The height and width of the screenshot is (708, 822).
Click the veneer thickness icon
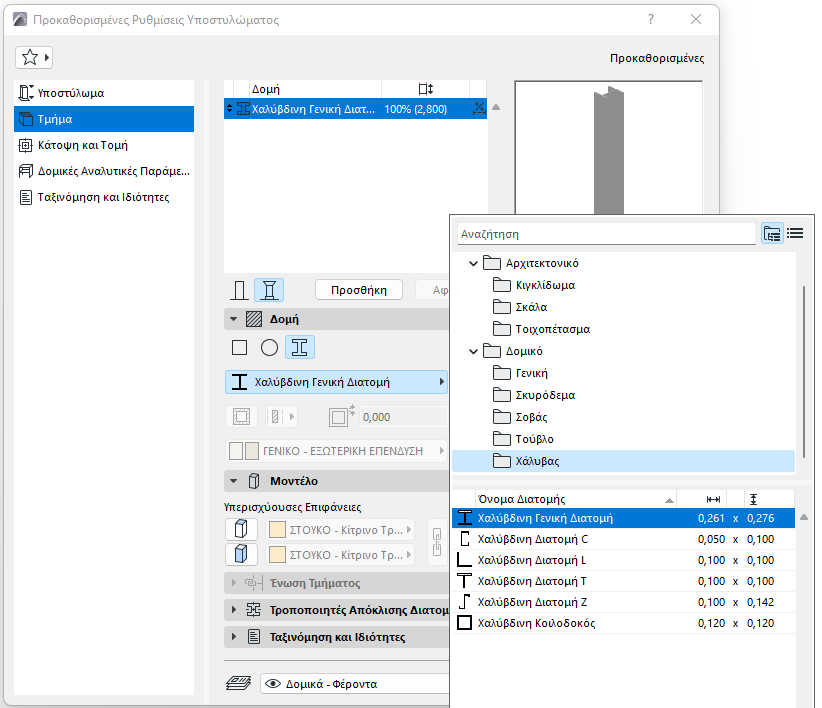341,416
